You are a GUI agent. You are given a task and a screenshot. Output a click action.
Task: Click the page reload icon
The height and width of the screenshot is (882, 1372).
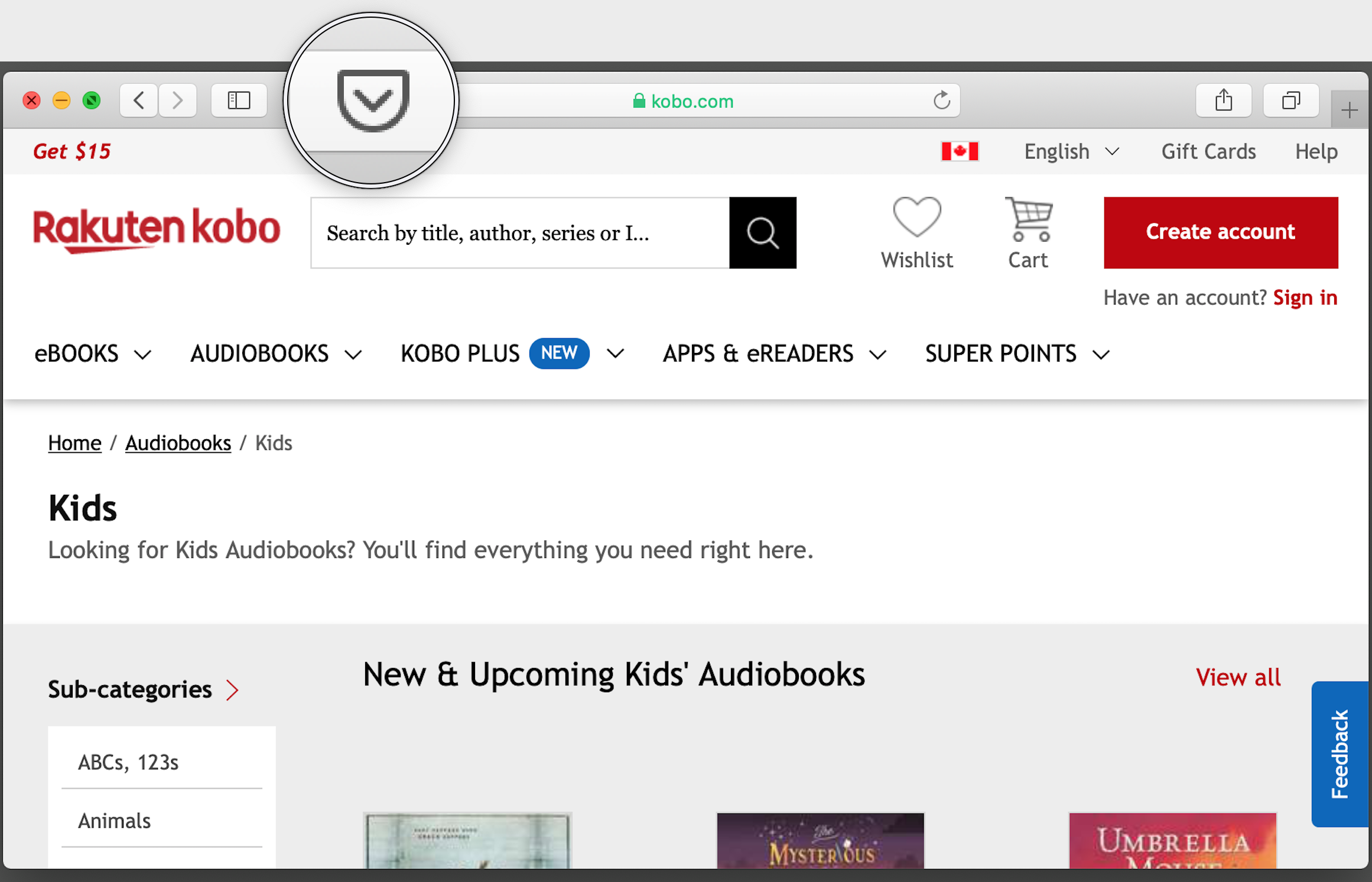[939, 99]
